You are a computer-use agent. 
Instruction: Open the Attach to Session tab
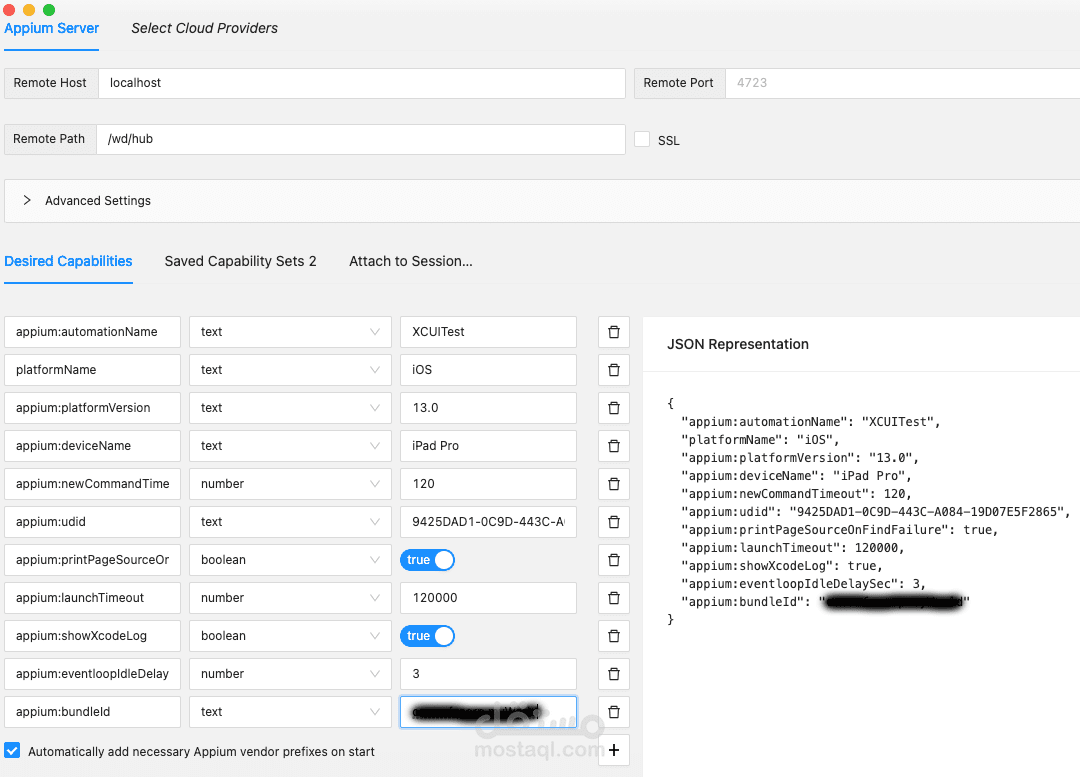[x=411, y=261]
